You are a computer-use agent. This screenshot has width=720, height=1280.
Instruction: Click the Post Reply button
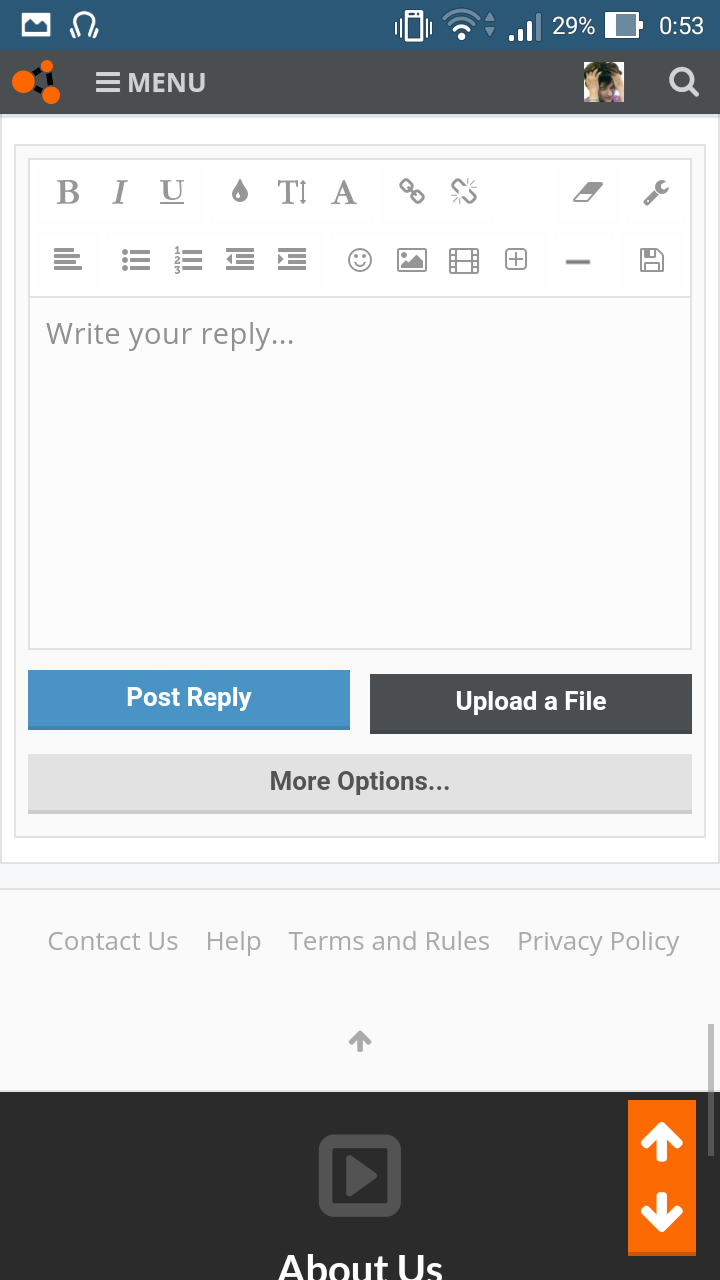tap(189, 698)
